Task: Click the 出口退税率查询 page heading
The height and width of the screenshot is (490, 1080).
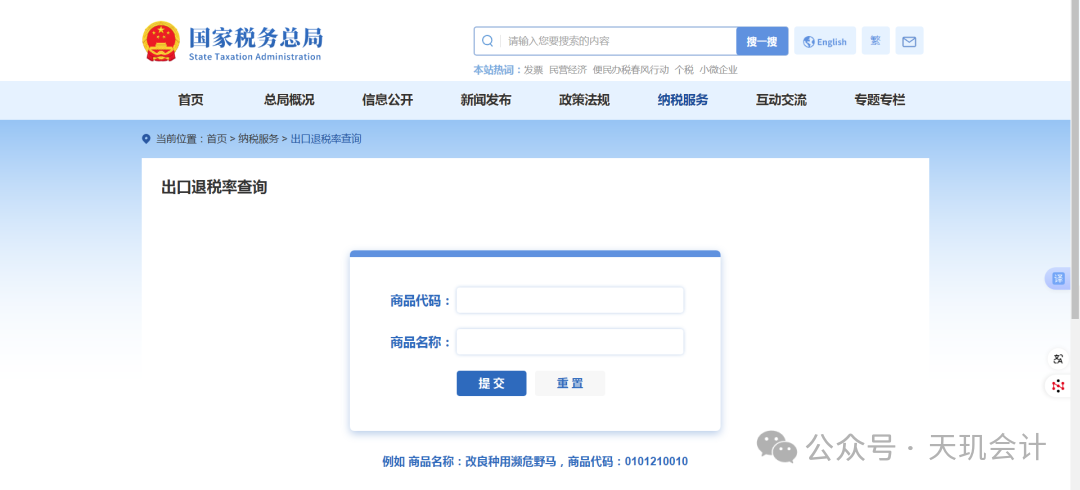Action: click(214, 187)
